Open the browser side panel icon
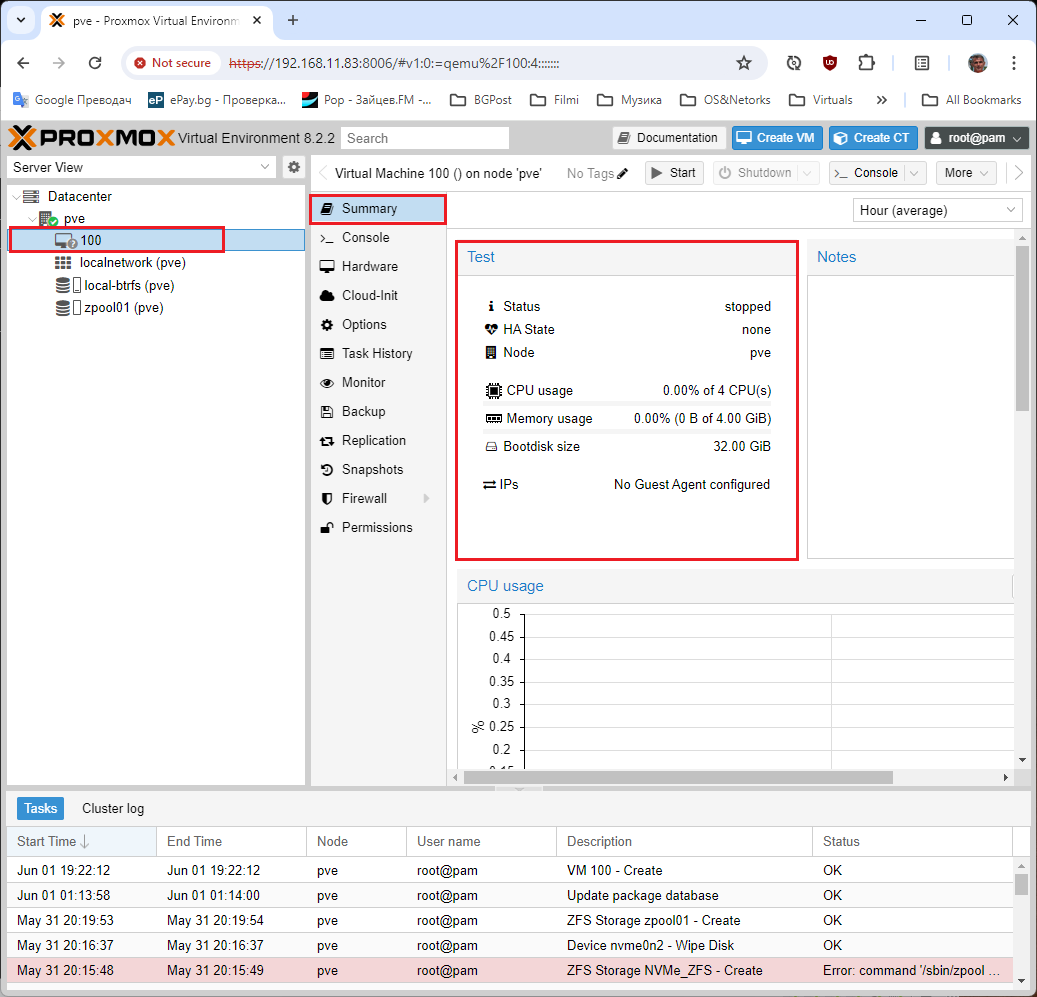Viewport: 1037px width, 997px height. [x=921, y=63]
